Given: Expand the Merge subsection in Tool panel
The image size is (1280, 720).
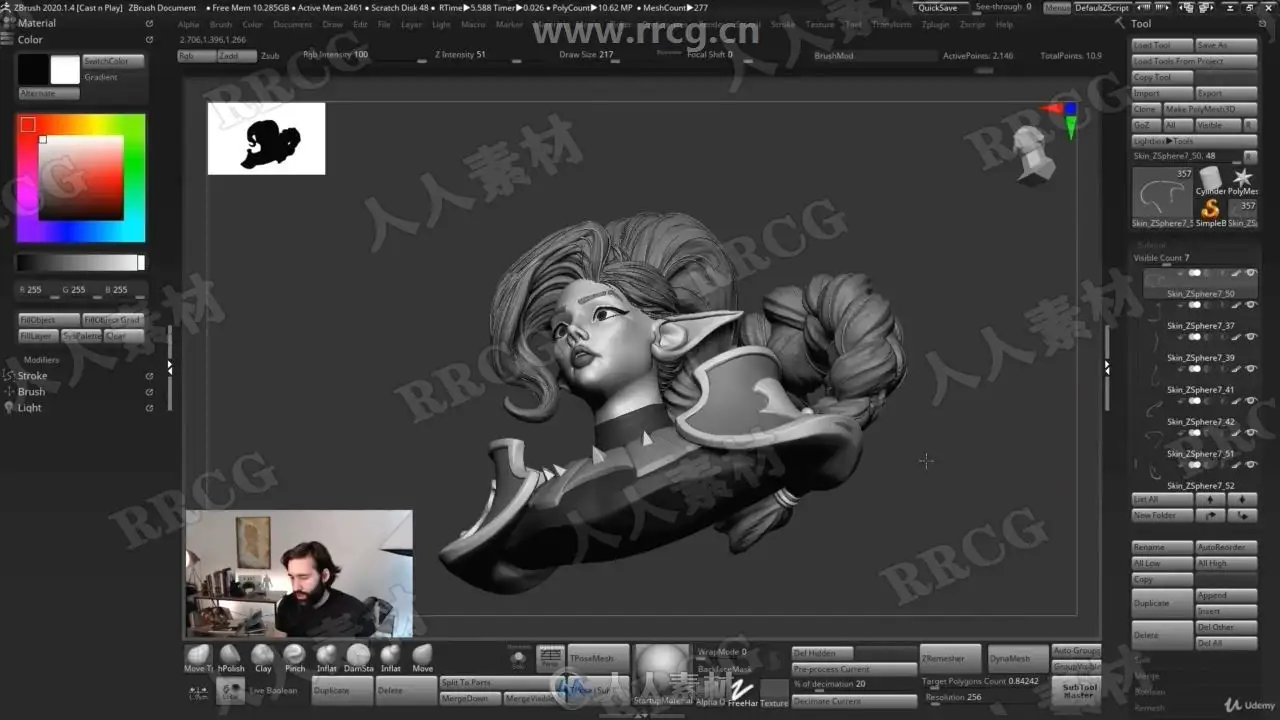Looking at the screenshot, I should pyautogui.click(x=1147, y=676).
